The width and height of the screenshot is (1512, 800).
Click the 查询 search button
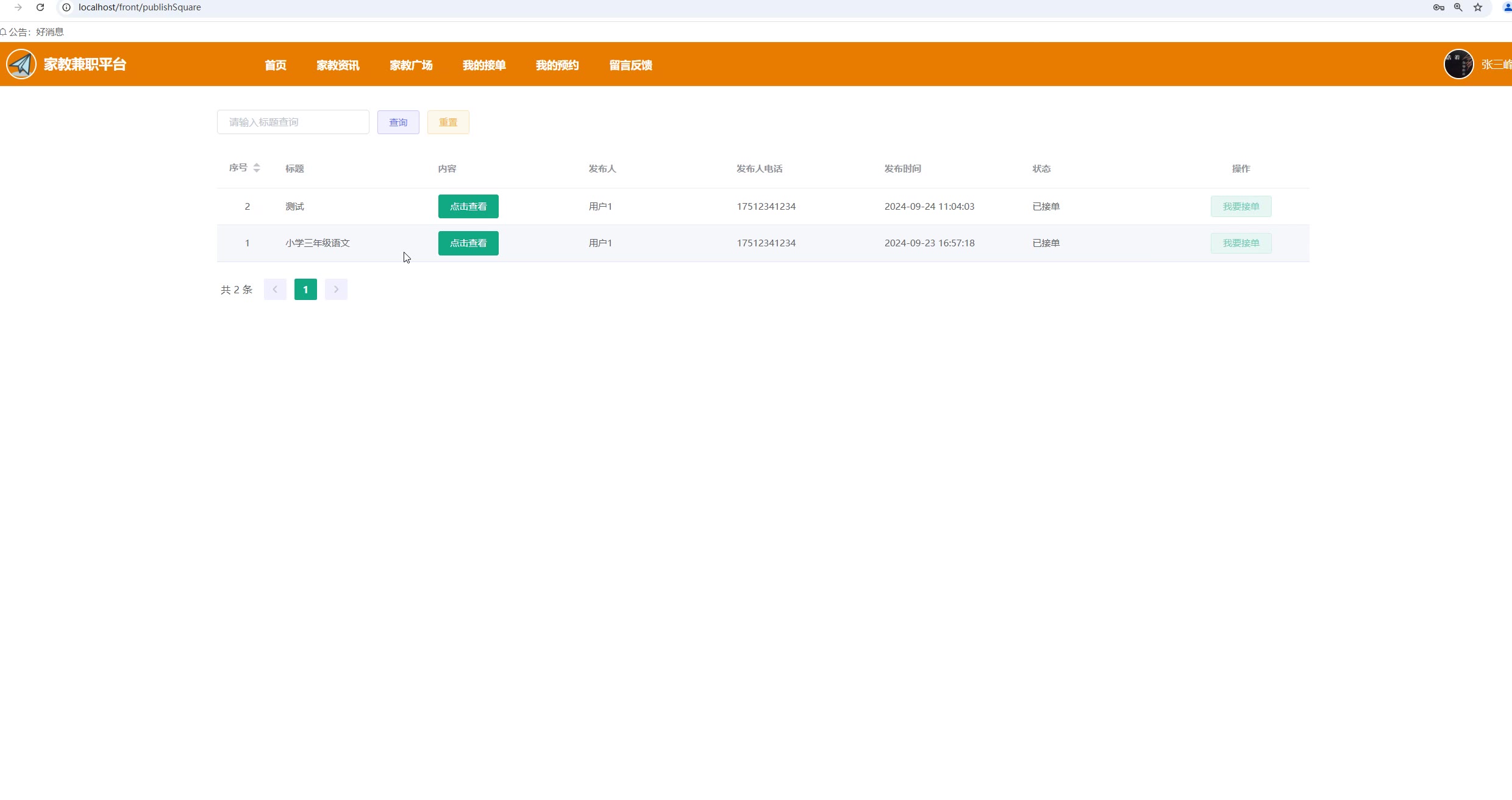coord(398,122)
